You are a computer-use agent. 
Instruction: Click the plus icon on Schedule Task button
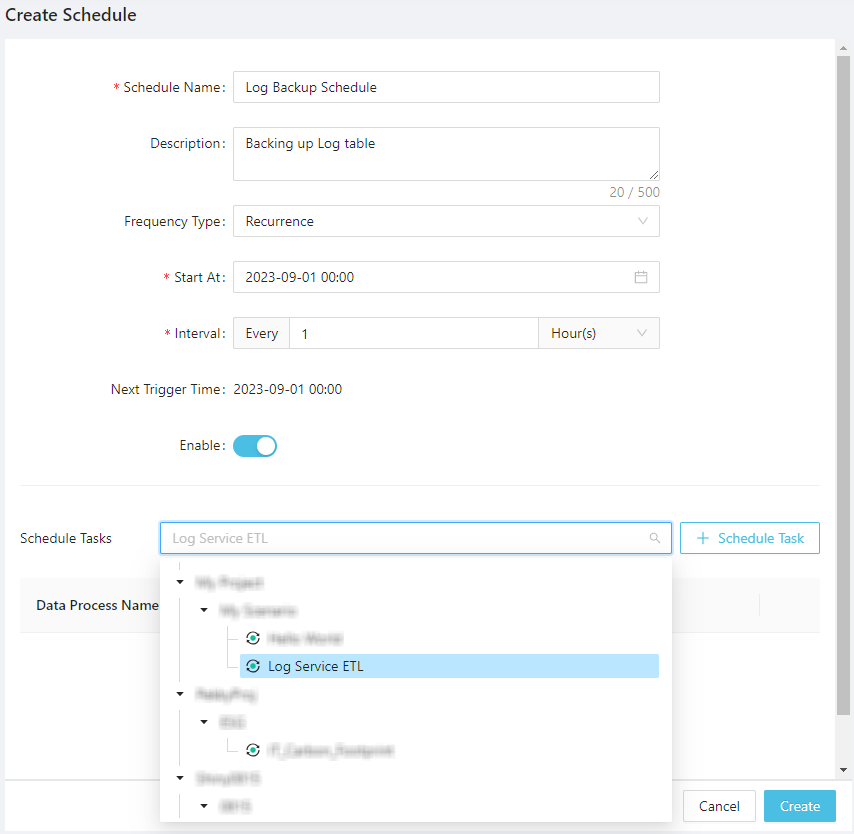(702, 538)
